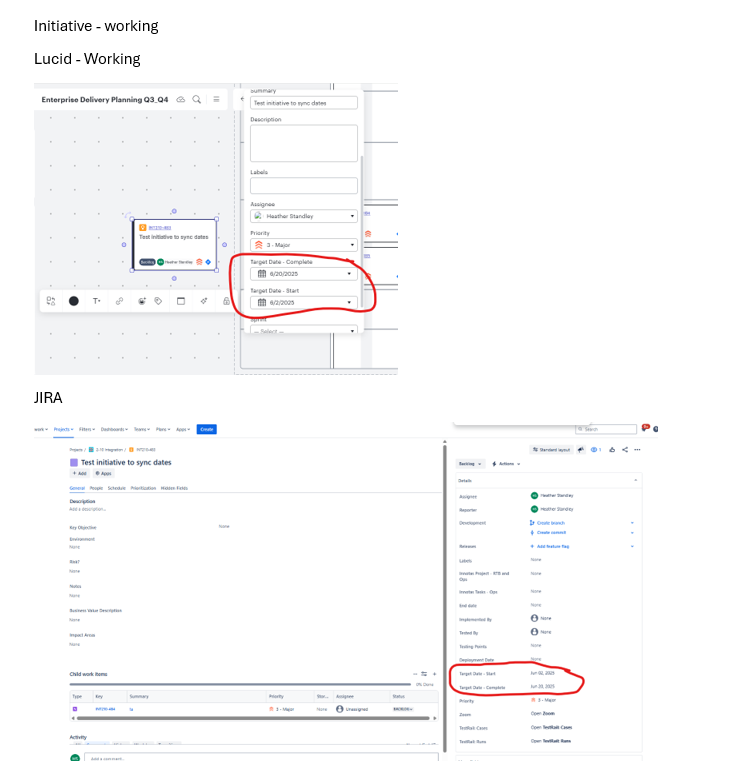Click the thumbs-up vote icon in Jira
Viewport: 742px width, 783px height.
(x=612, y=449)
